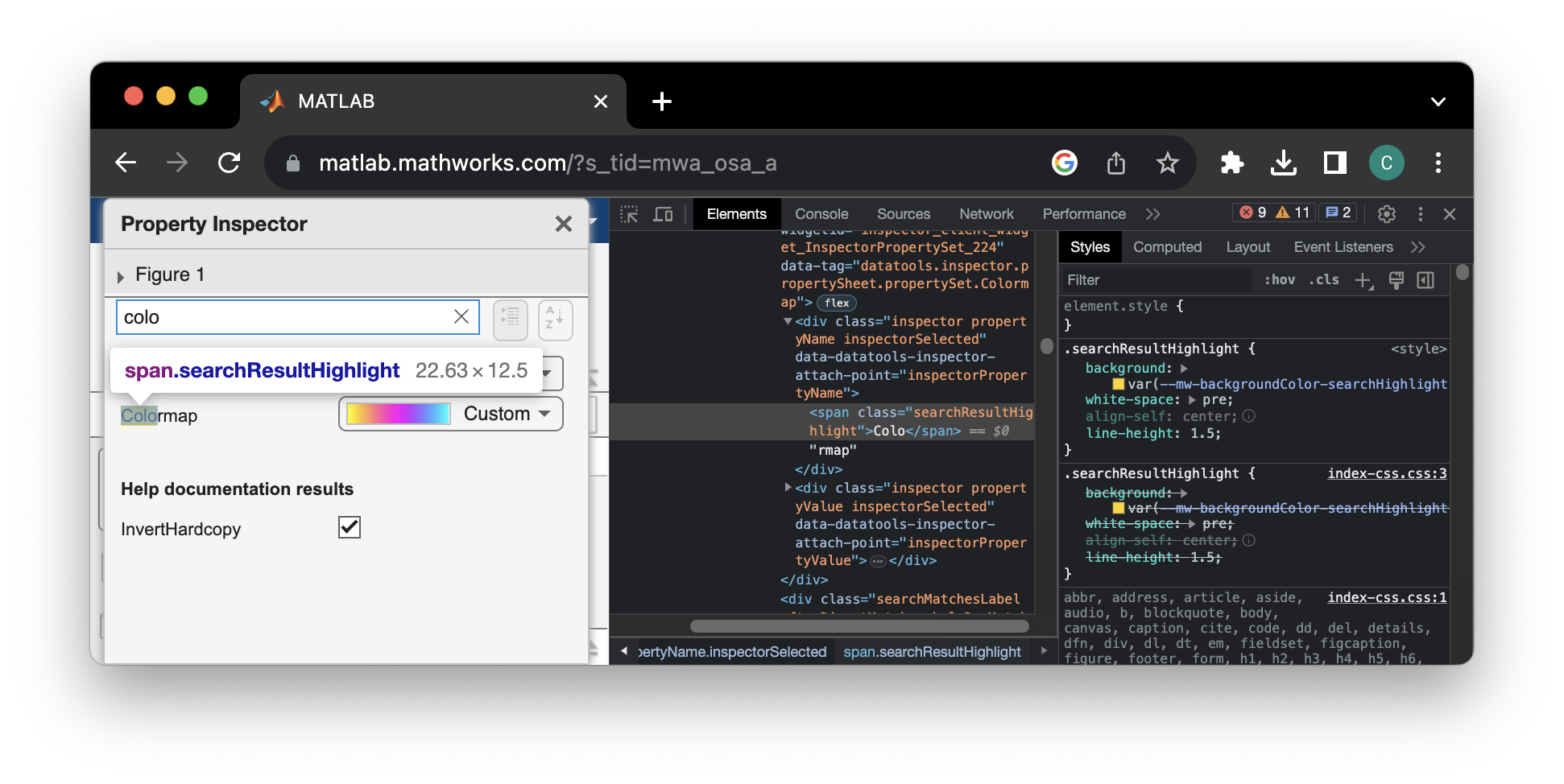This screenshot has width=1564, height=784.
Task: Click alphabetical sort icon in inspector
Action: [x=555, y=318]
